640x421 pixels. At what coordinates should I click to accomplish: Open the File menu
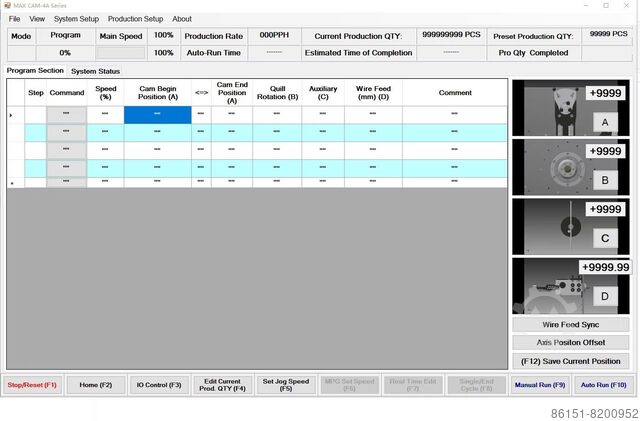[x=14, y=19]
